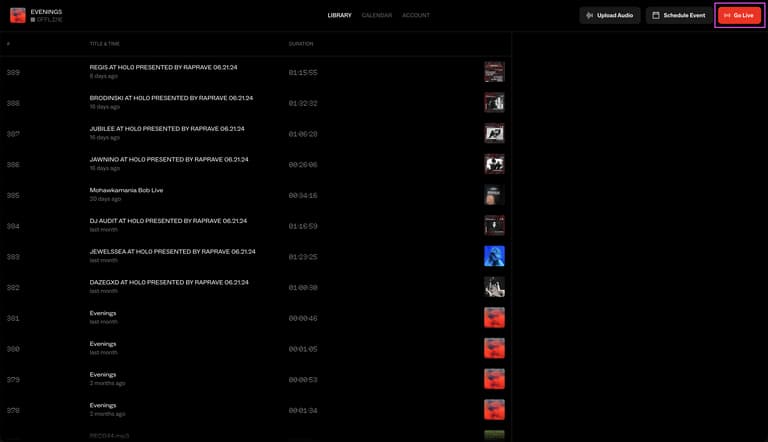
Task: Switch to the Calendar tab
Action: coord(377,15)
